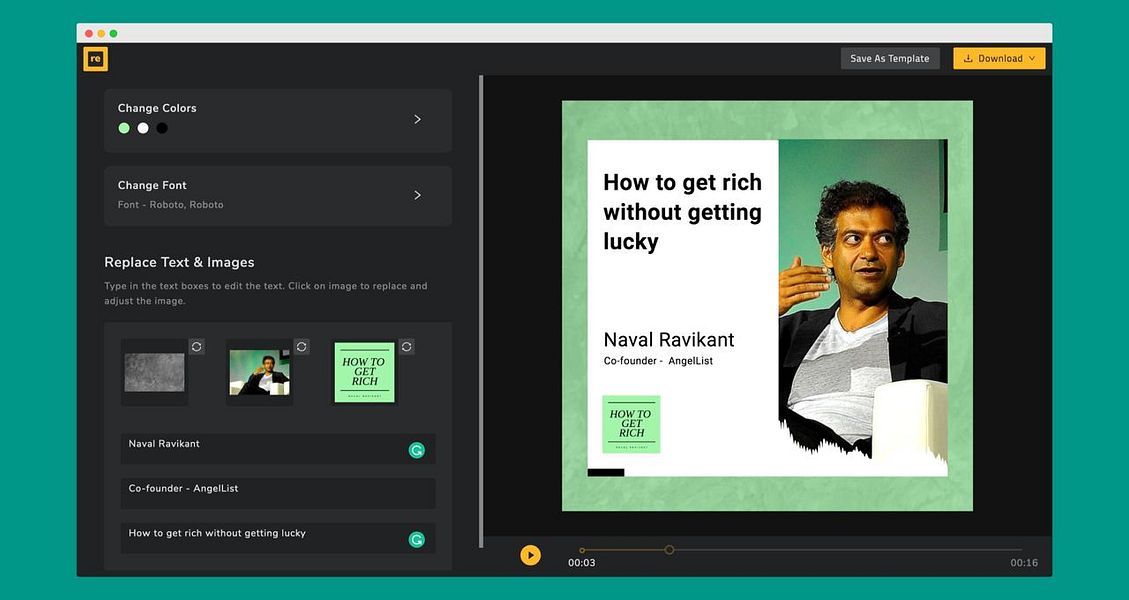1129x600 pixels.
Task: Click the re app logo
Action: (x=95, y=58)
